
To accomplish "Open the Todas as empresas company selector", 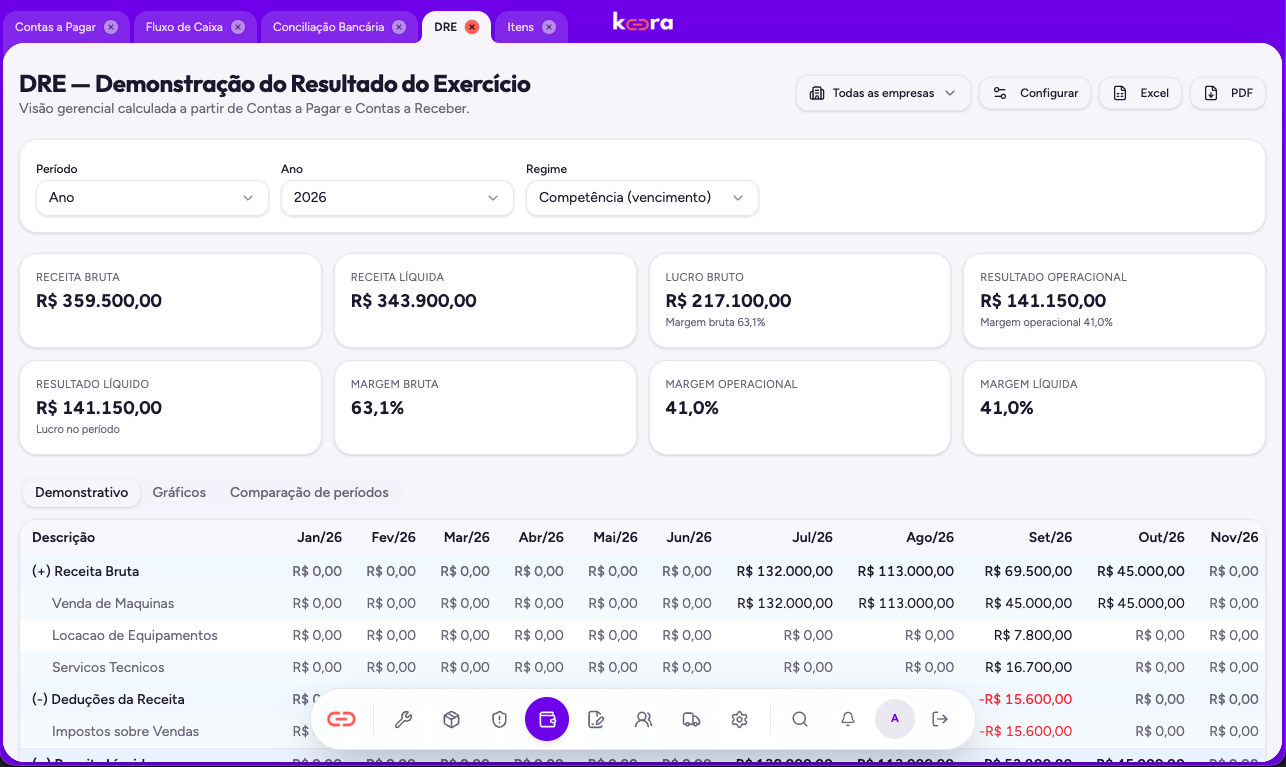I will (x=883, y=93).
